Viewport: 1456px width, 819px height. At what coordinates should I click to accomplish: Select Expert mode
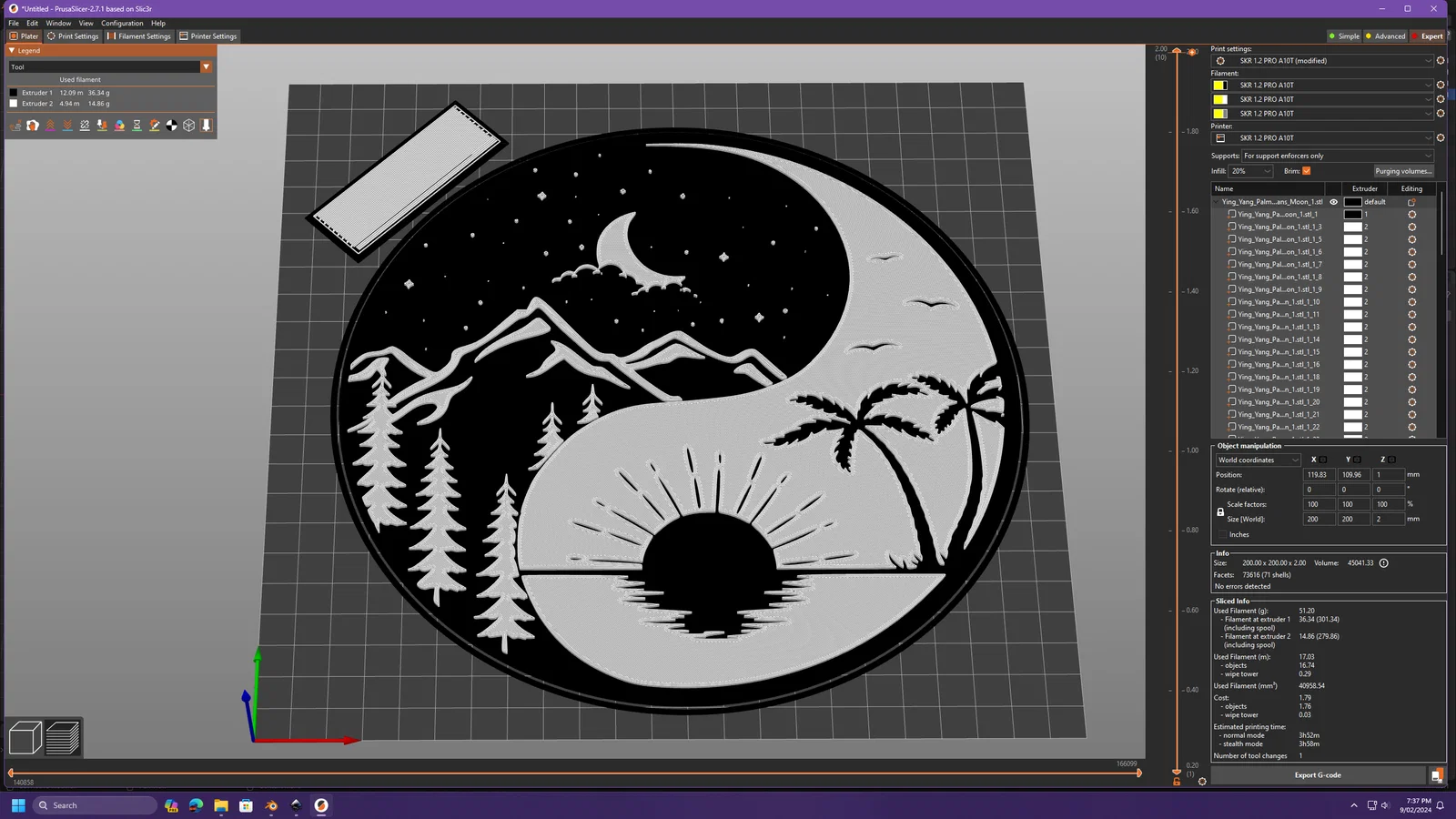(1428, 36)
